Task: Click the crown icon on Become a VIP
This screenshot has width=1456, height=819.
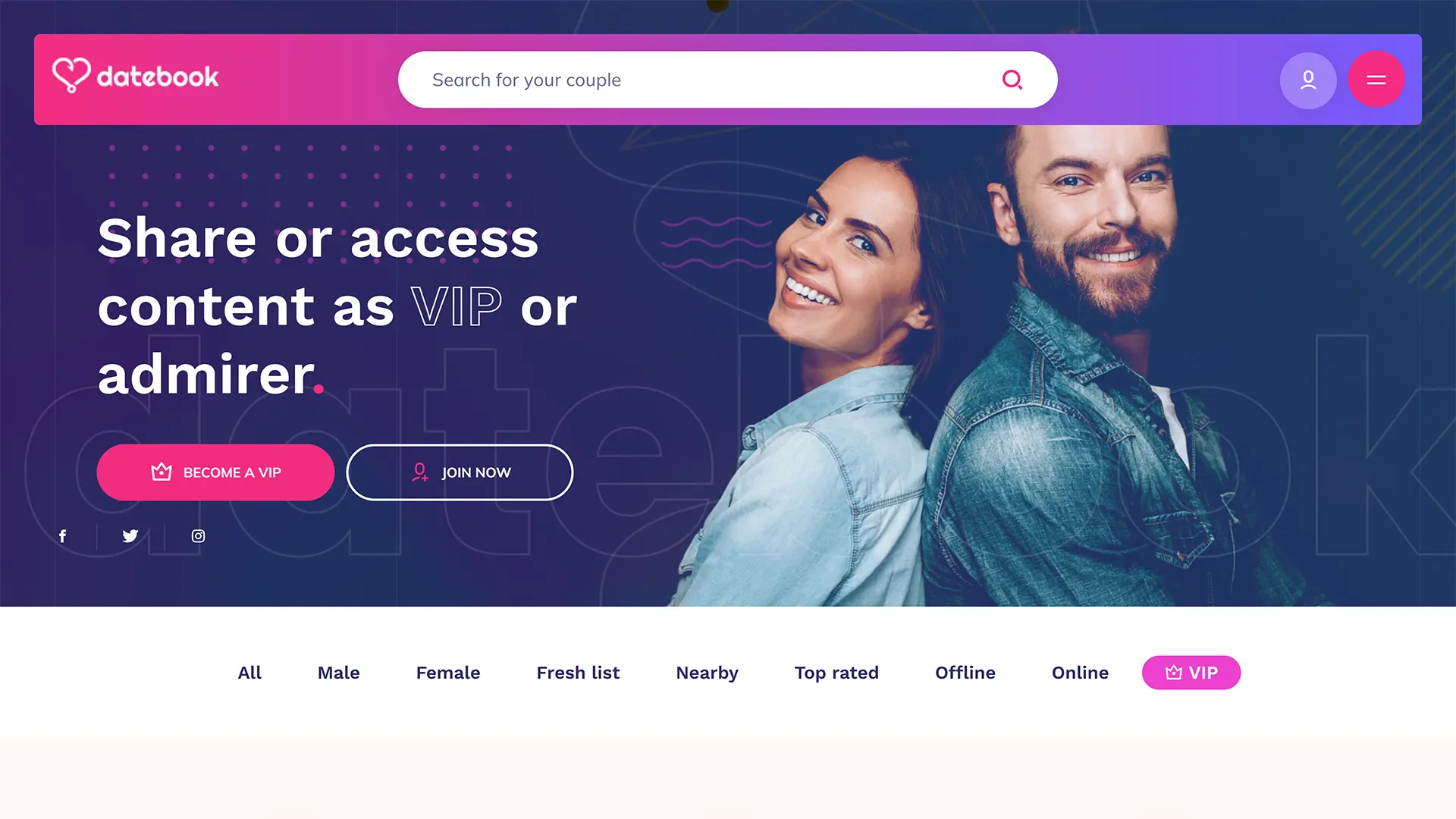Action: coord(162,472)
